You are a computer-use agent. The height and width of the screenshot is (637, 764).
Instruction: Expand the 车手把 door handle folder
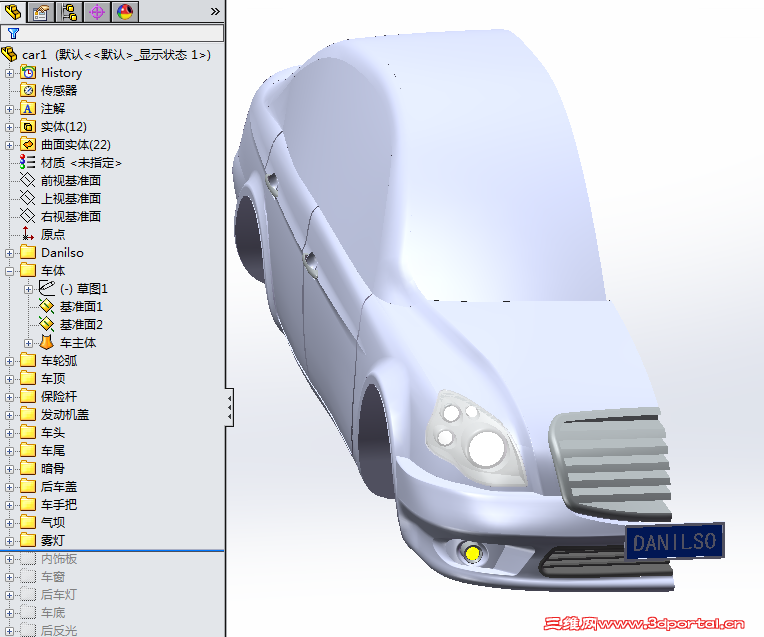click(9, 506)
